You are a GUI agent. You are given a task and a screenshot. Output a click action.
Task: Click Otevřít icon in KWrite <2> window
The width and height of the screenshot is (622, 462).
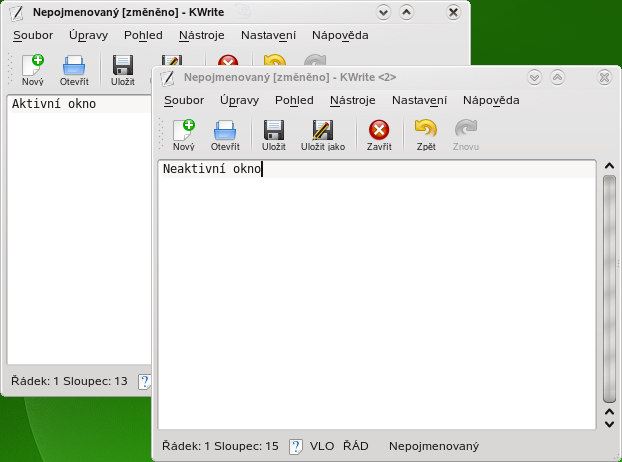[x=225, y=130]
